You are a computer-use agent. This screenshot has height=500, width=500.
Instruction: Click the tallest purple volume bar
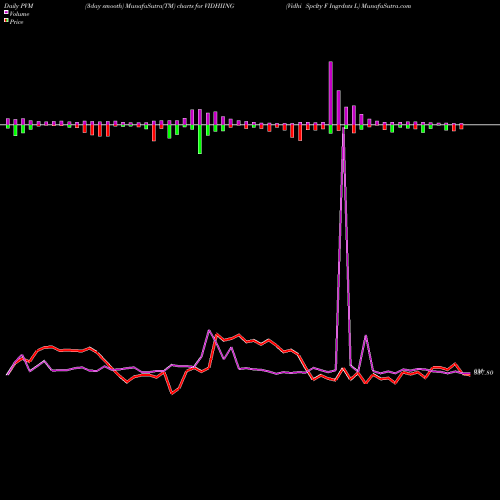click(x=331, y=93)
